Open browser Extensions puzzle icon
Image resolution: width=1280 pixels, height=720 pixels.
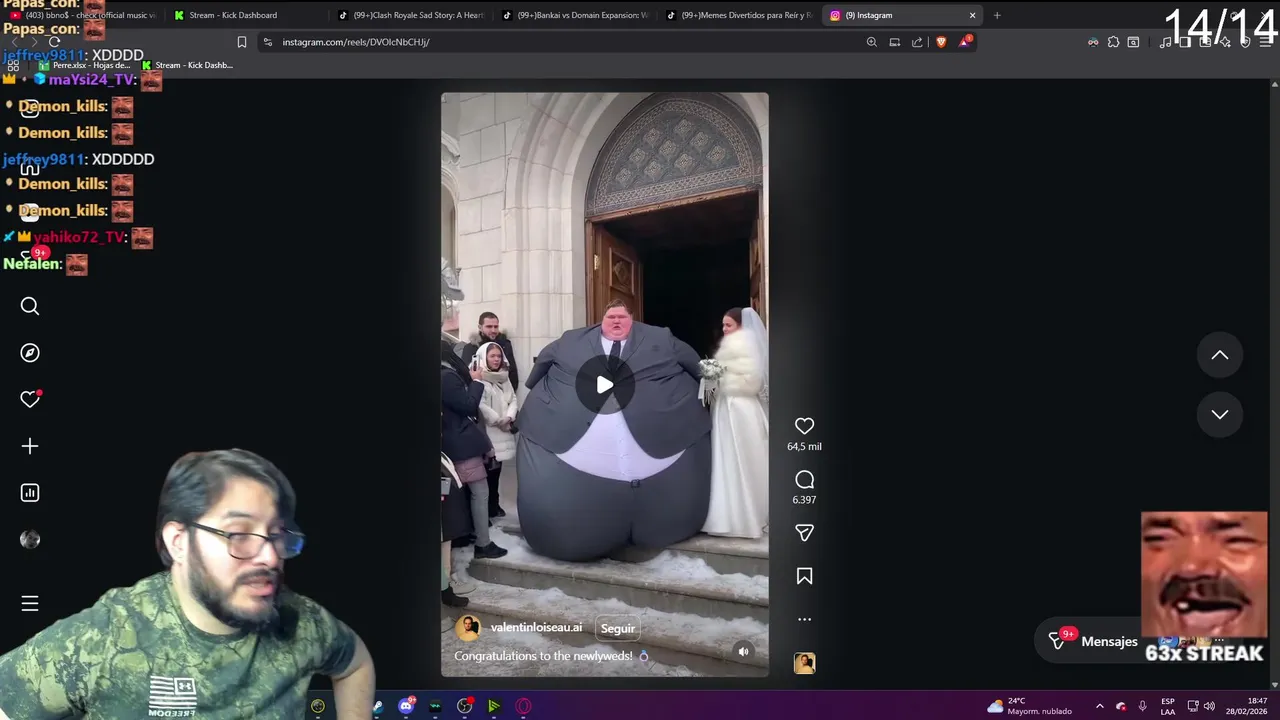tap(1113, 42)
